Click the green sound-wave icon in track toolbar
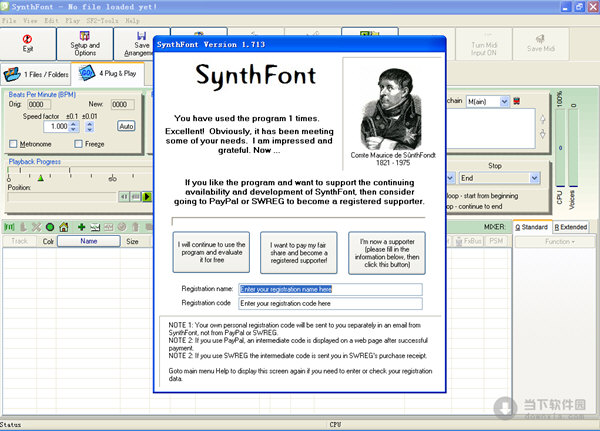The width and height of the screenshot is (600, 431). pyautogui.click(x=9, y=227)
